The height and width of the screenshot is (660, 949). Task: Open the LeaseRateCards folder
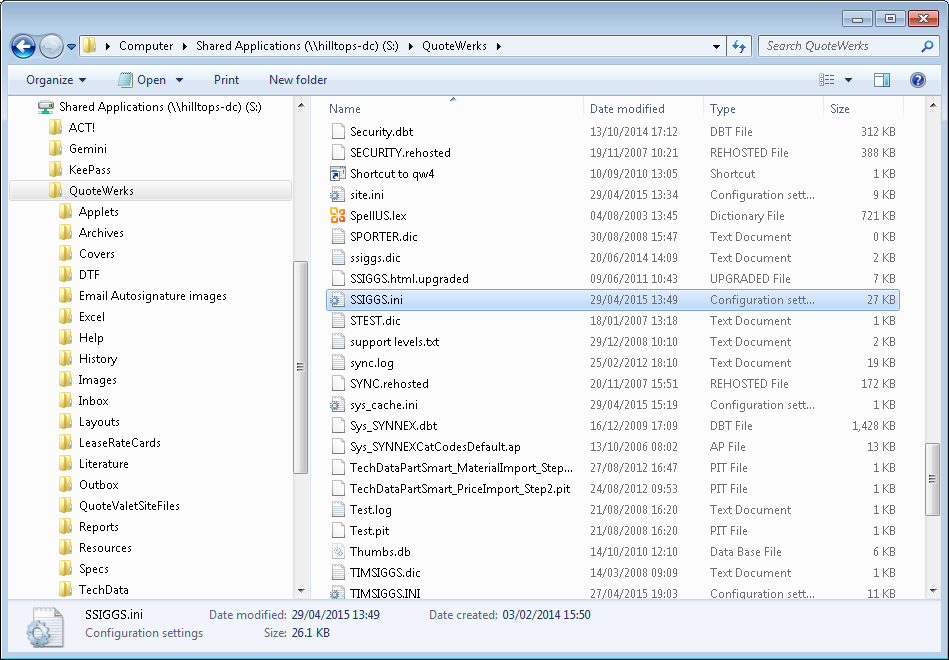pyautogui.click(x=120, y=443)
